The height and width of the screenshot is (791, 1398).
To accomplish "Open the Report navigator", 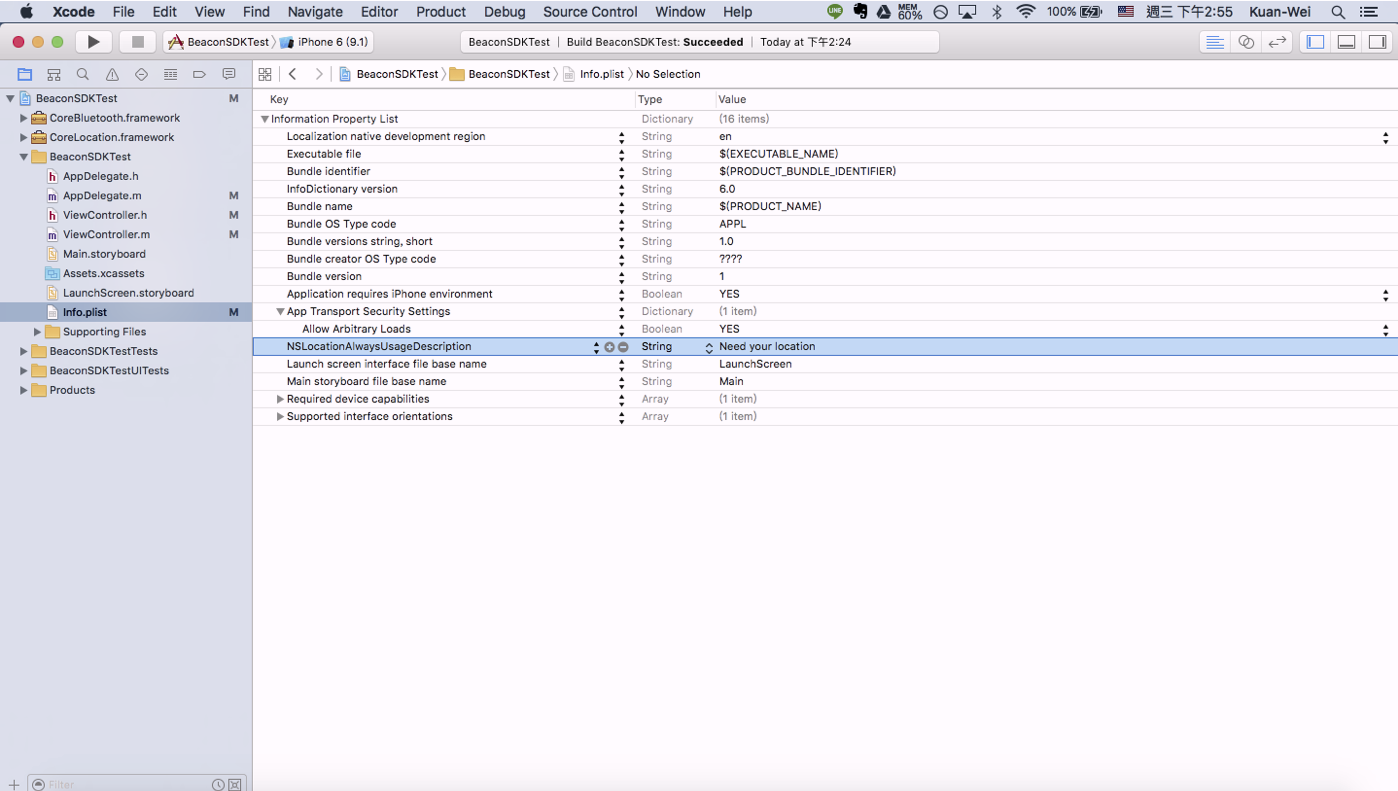I will click(229, 74).
